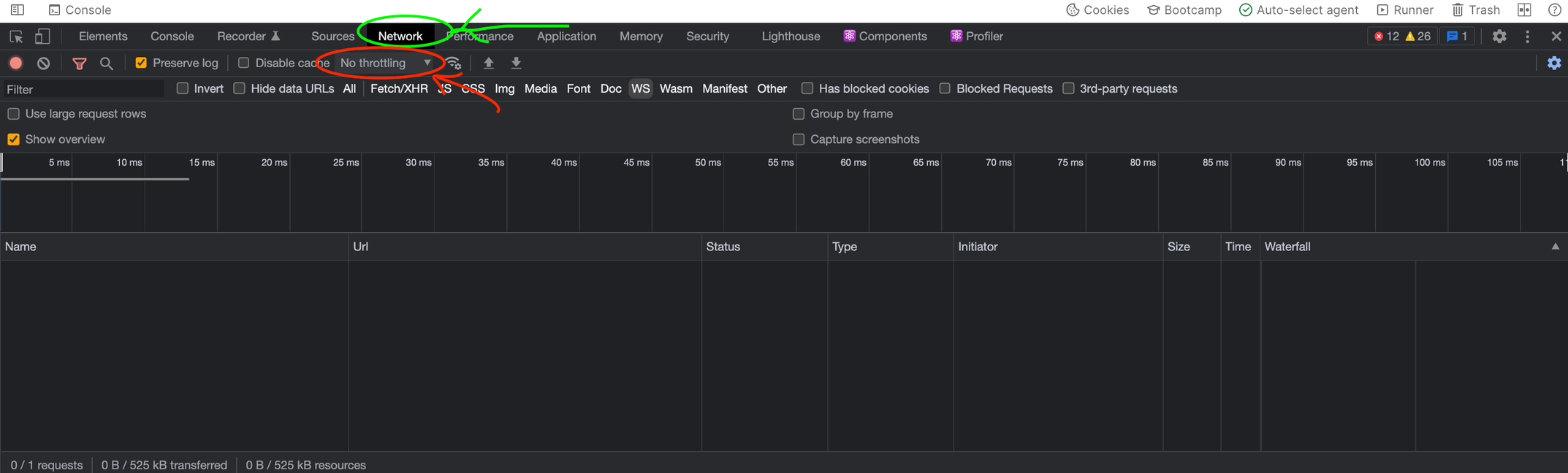
Task: Select the Fetch/XHR filter type
Action: 399,89
